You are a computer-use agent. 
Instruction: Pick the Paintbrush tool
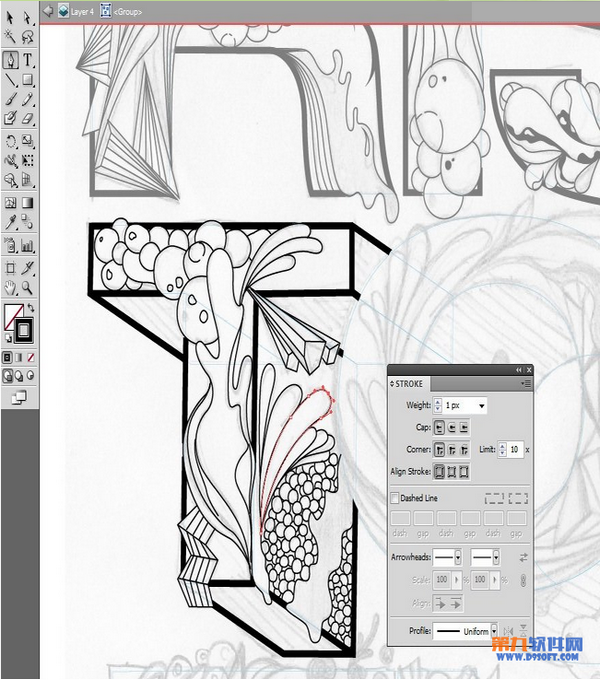pyautogui.click(x=10, y=99)
